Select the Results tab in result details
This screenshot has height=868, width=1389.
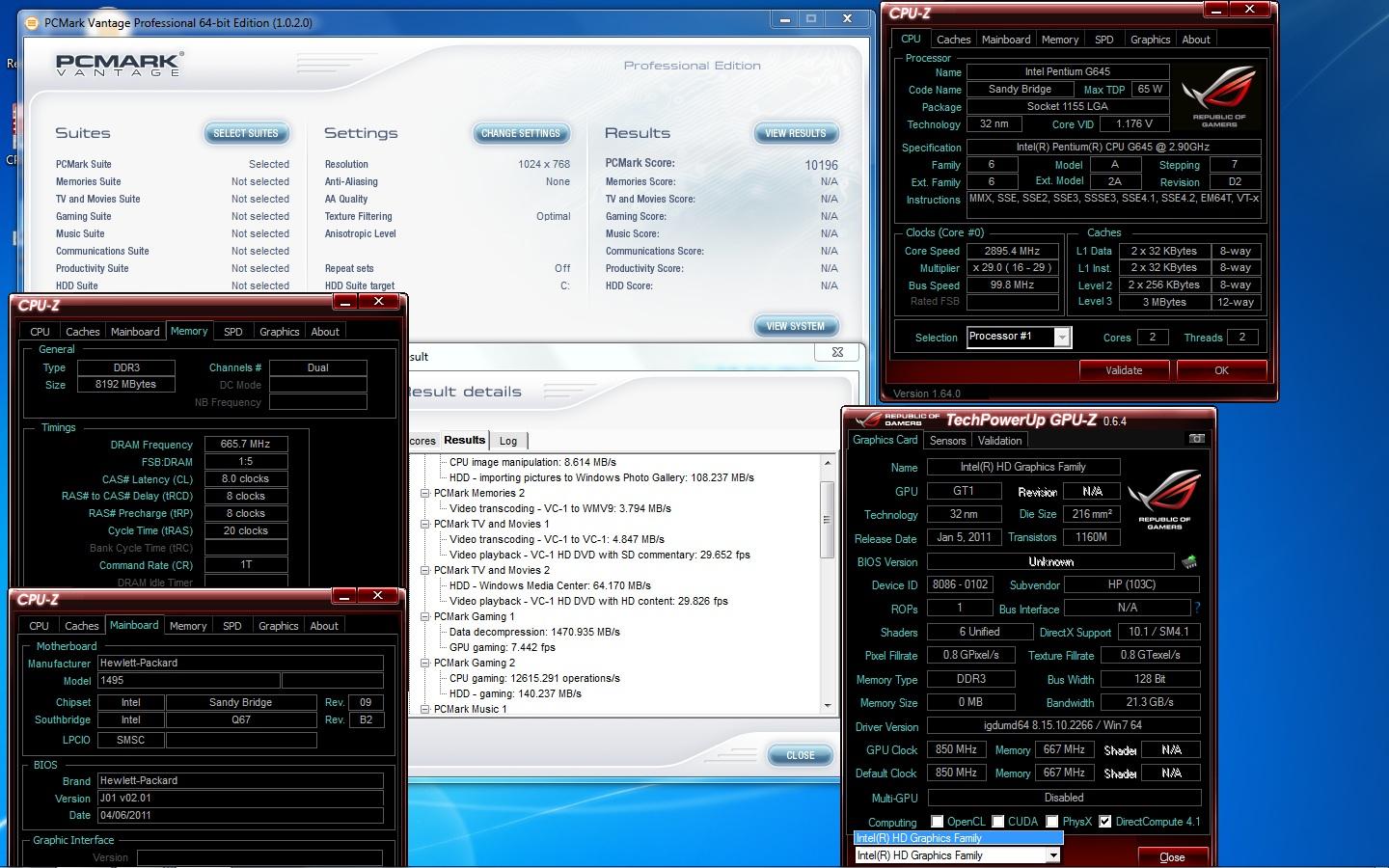point(464,440)
